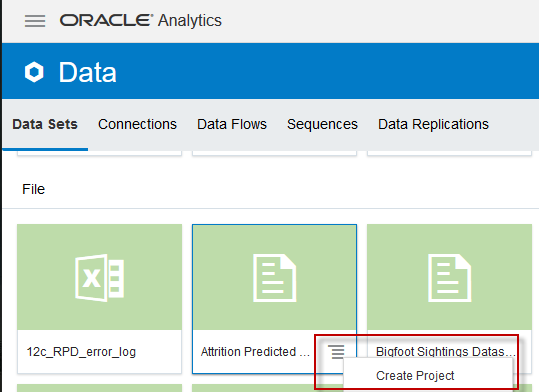The width and height of the screenshot is (539, 392).
Task: Click the 12c_RPD_error_log name
Action: click(x=81, y=352)
